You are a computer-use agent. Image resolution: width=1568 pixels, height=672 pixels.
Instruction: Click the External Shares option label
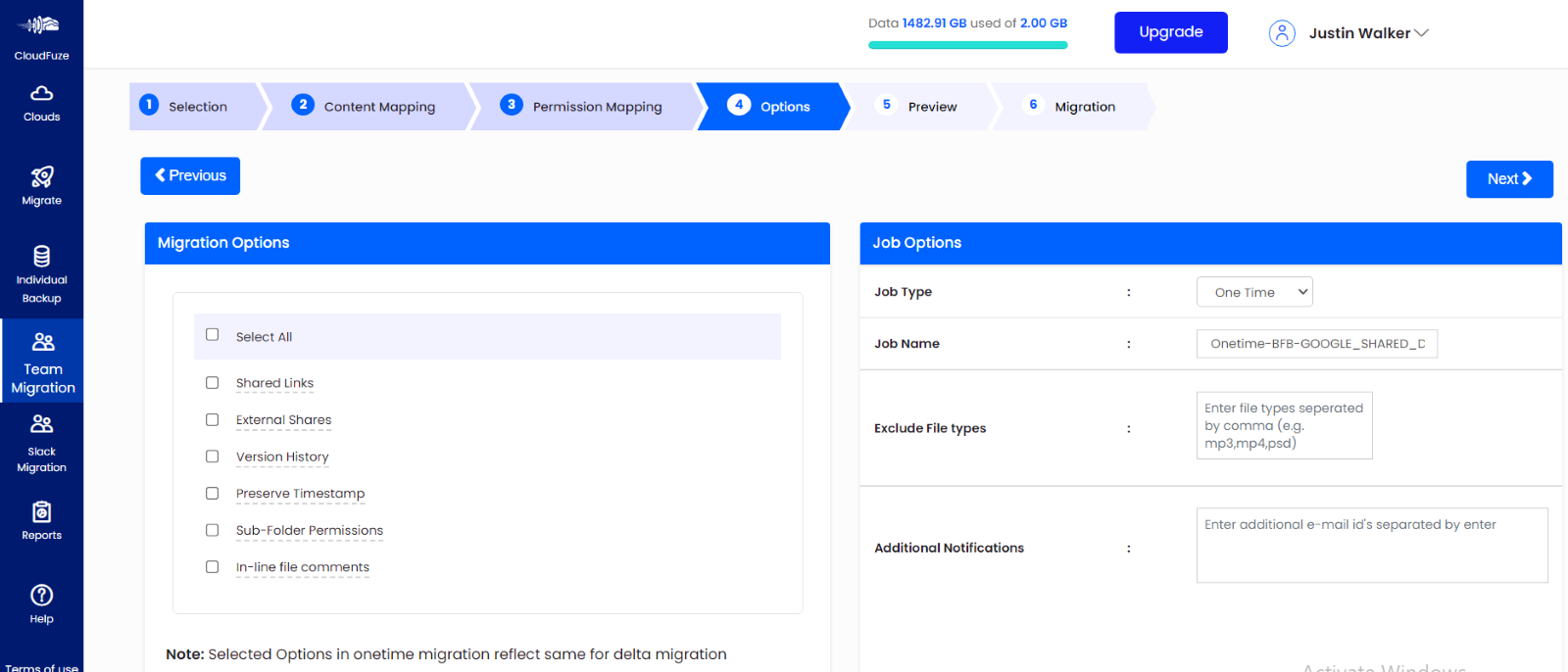[x=283, y=420]
